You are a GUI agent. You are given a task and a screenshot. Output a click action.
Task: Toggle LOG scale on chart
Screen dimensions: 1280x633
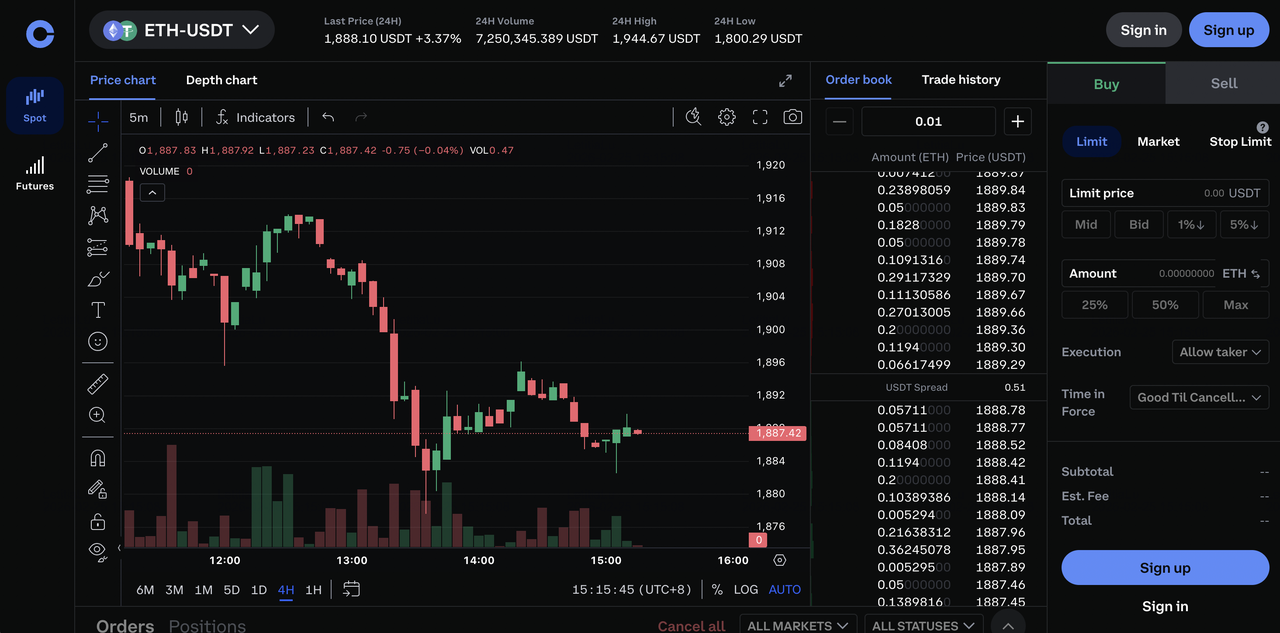pyautogui.click(x=746, y=589)
